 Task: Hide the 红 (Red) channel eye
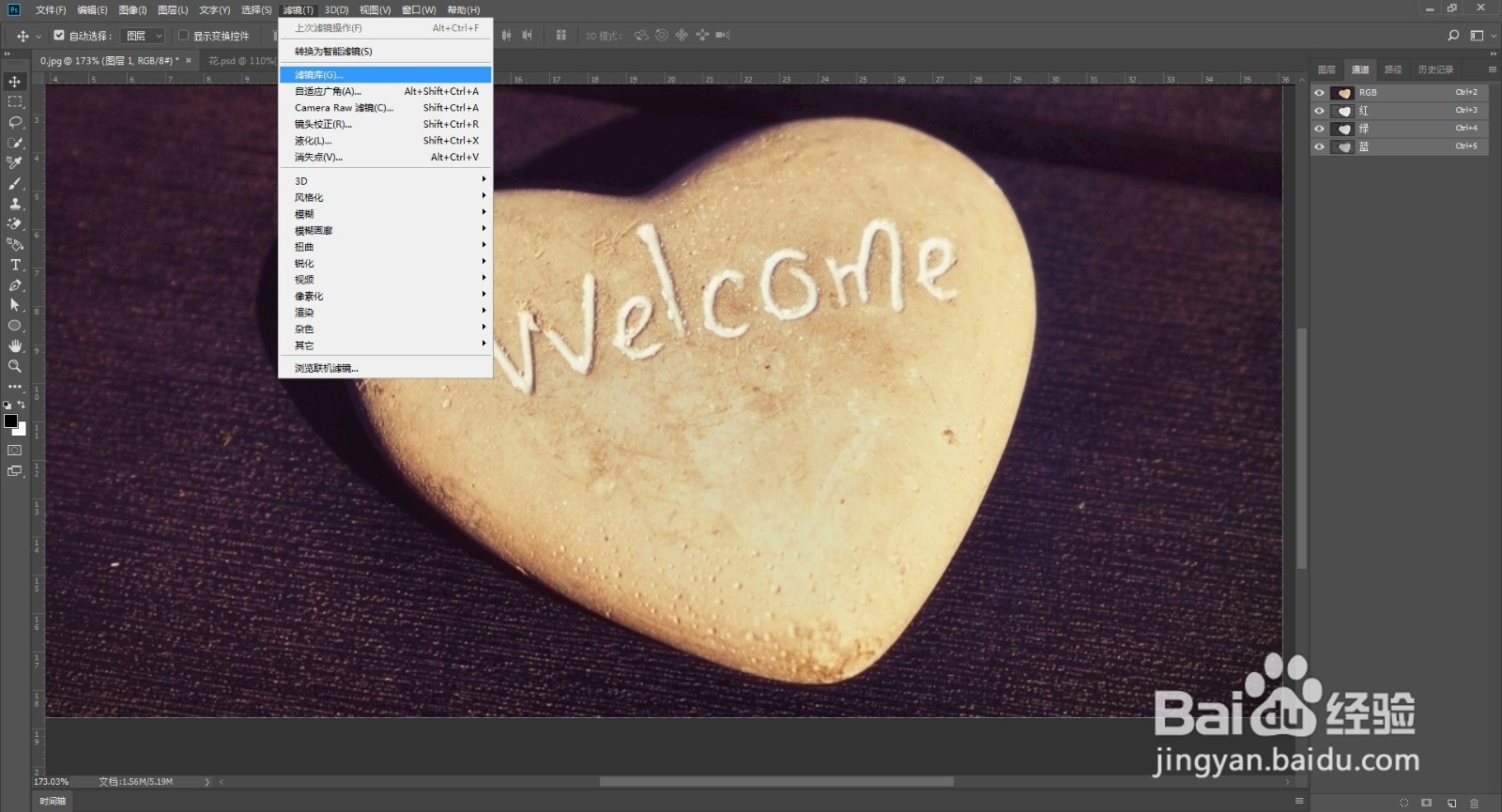1319,111
